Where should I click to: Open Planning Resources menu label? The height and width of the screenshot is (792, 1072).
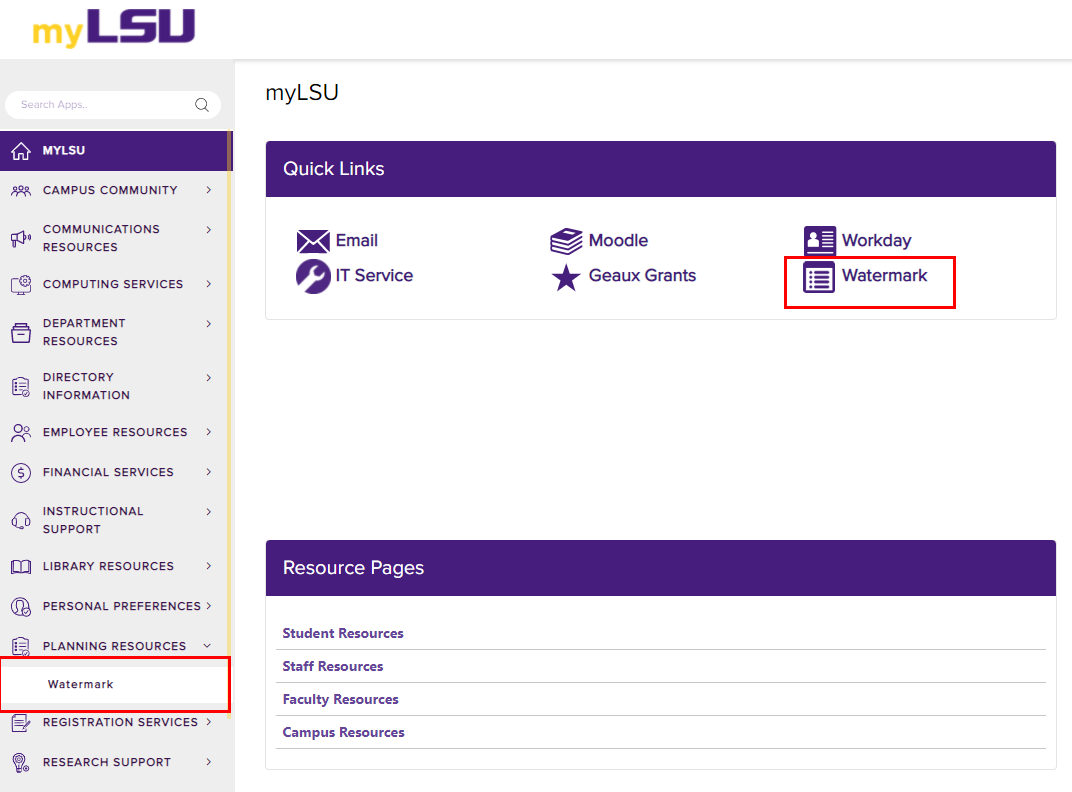click(x=114, y=646)
